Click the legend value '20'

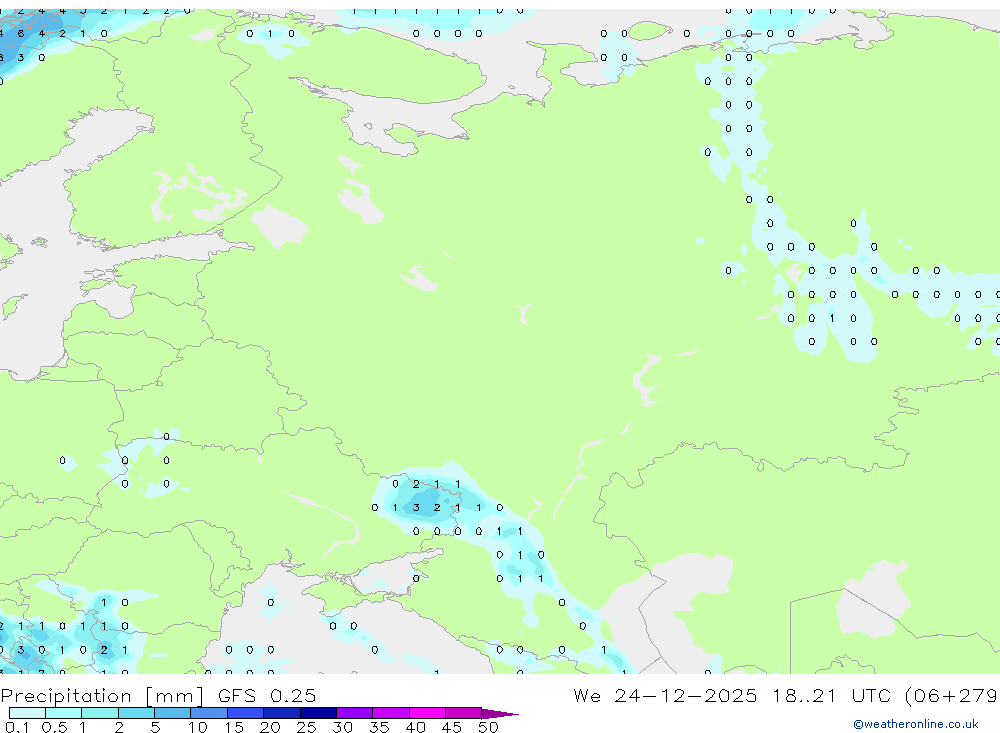pyautogui.click(x=270, y=727)
